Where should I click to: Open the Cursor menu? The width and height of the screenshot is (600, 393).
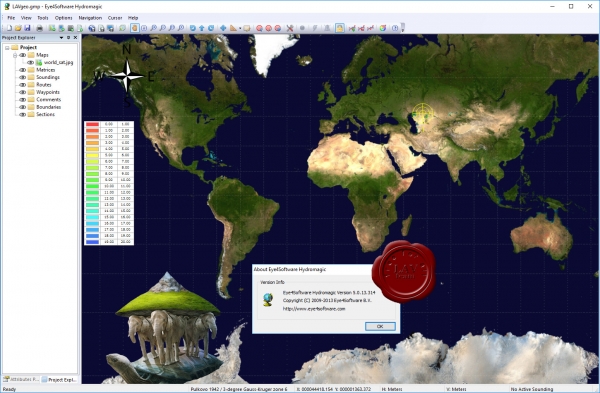coord(115,18)
